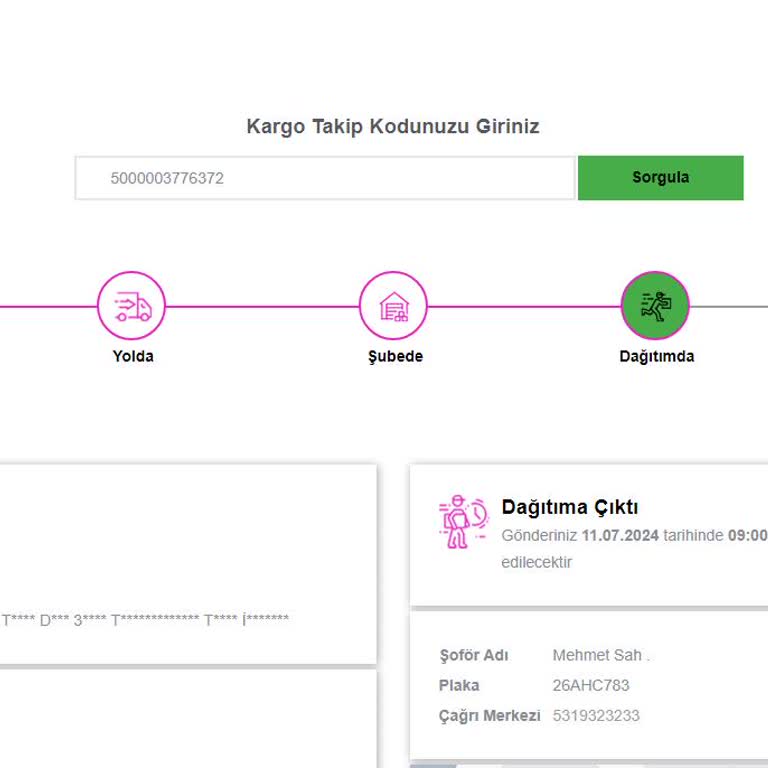
Task: Click the Şoför Adı label
Action: click(474, 656)
